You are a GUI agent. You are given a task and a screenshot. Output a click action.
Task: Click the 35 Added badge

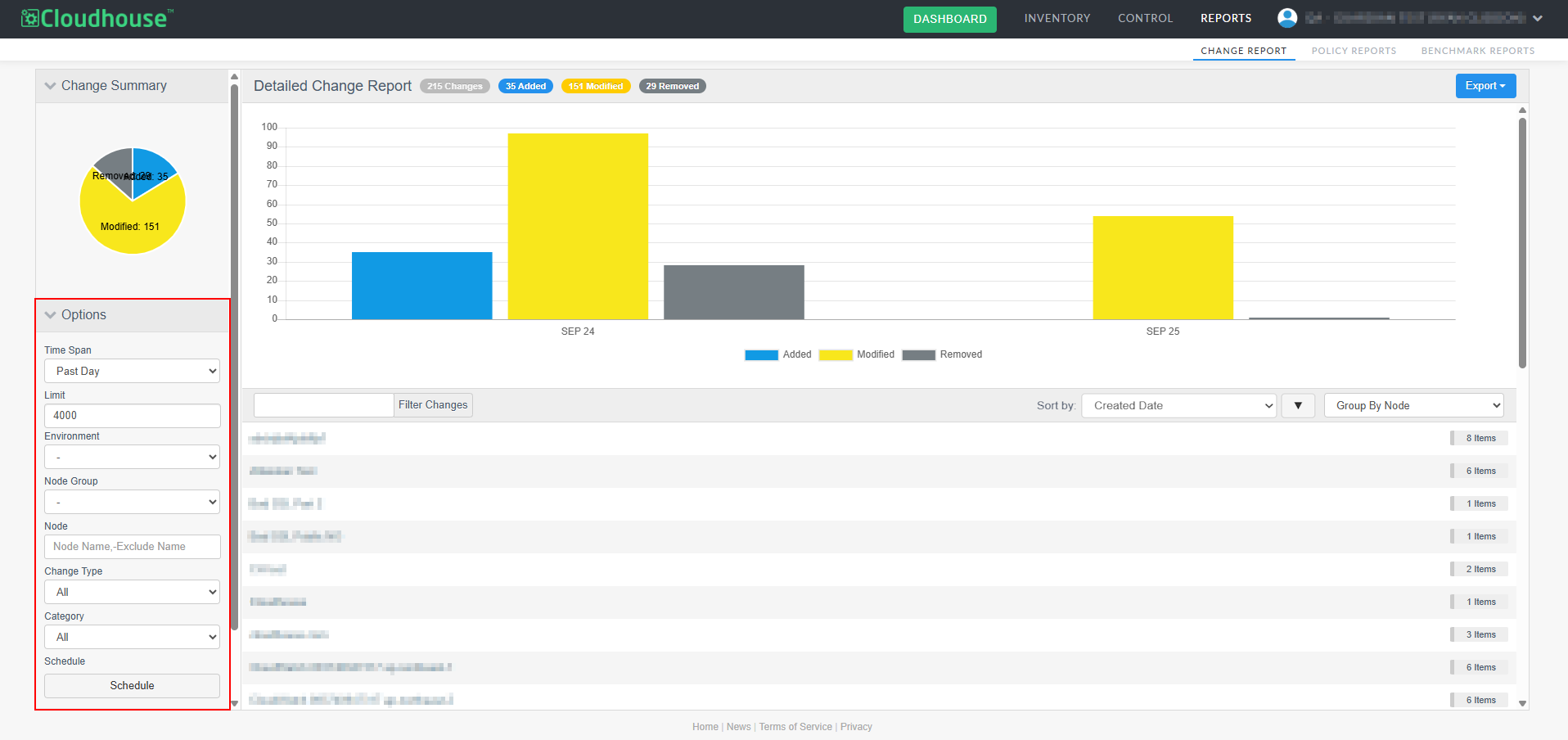(x=525, y=86)
